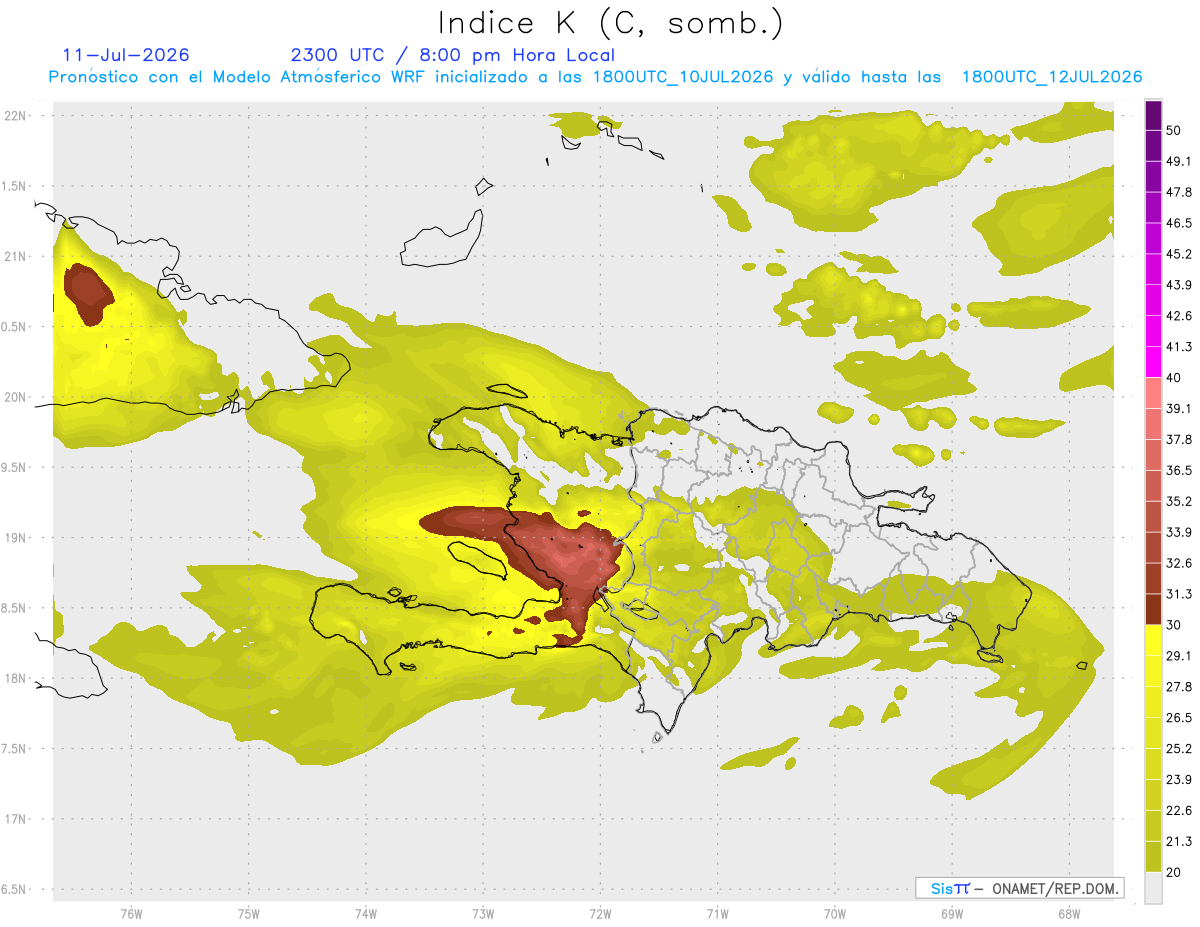1200x927 pixels.
Task: Click the colorbar value "30"
Action: pyautogui.click(x=1175, y=625)
